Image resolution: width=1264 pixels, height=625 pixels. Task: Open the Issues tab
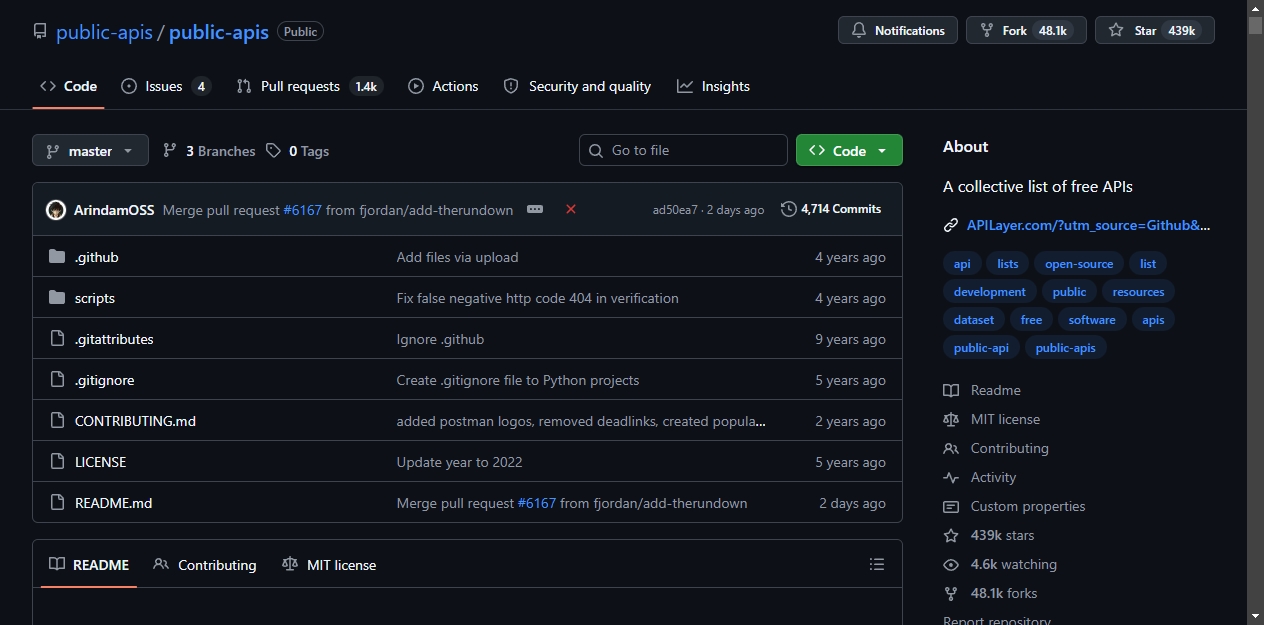pos(166,86)
